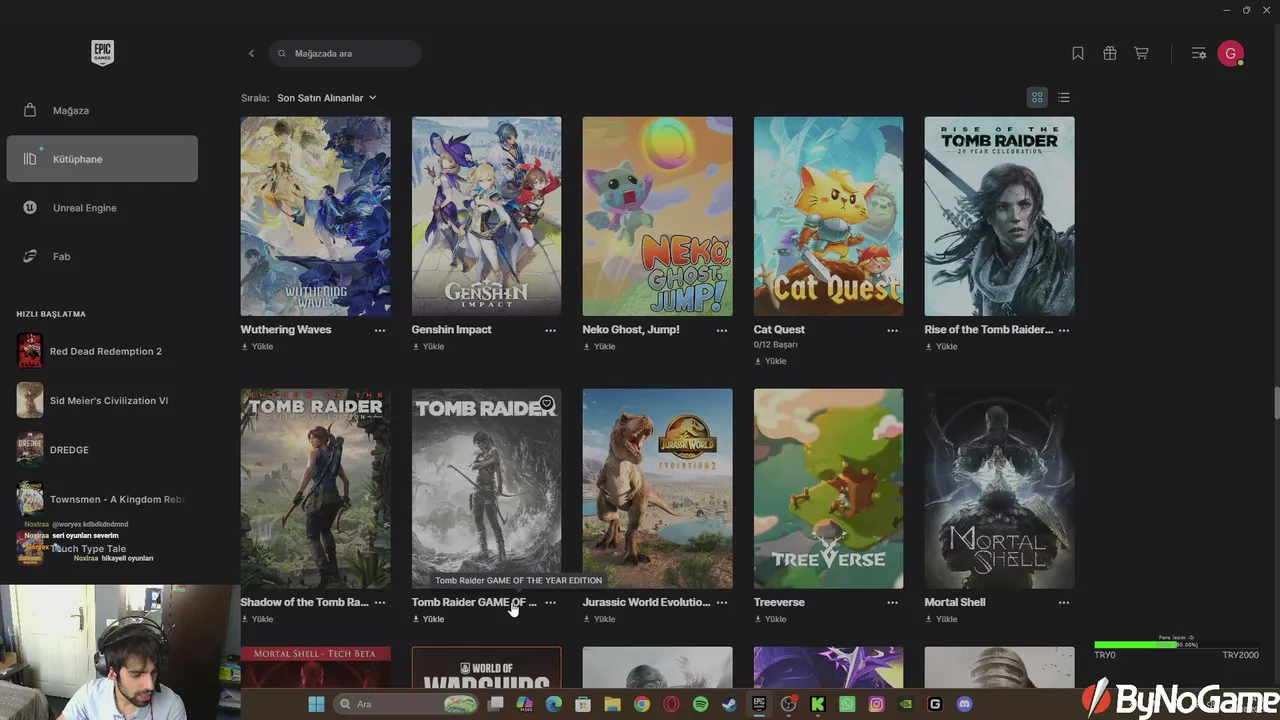Install Genshin Impact via Yükle
Screen dimensions: 1280x720
pyautogui.click(x=428, y=347)
